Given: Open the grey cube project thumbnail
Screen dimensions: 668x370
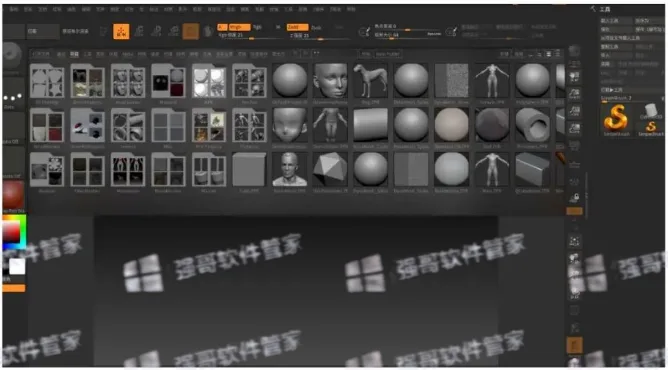Looking at the screenshot, I should [x=249, y=169].
